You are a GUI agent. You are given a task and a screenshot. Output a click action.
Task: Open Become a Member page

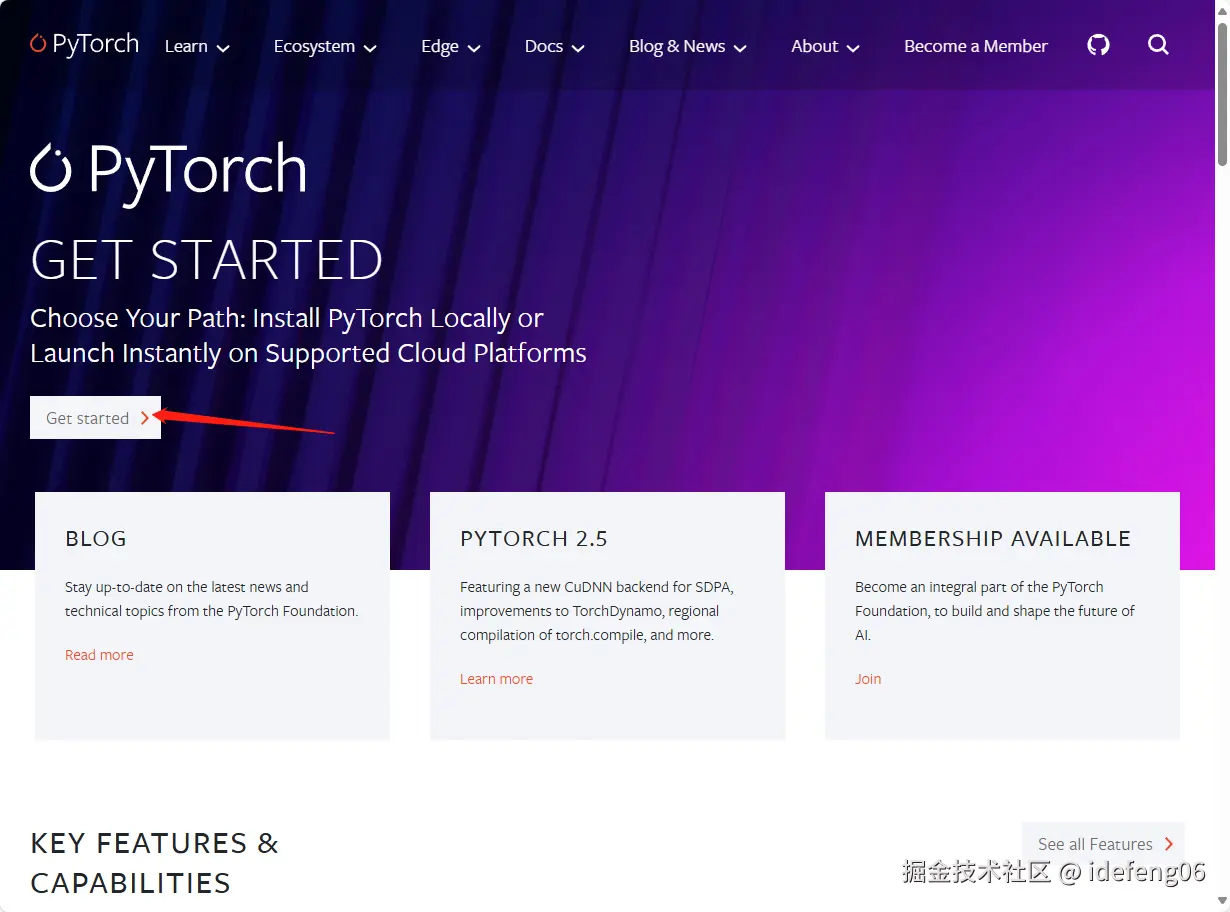976,46
